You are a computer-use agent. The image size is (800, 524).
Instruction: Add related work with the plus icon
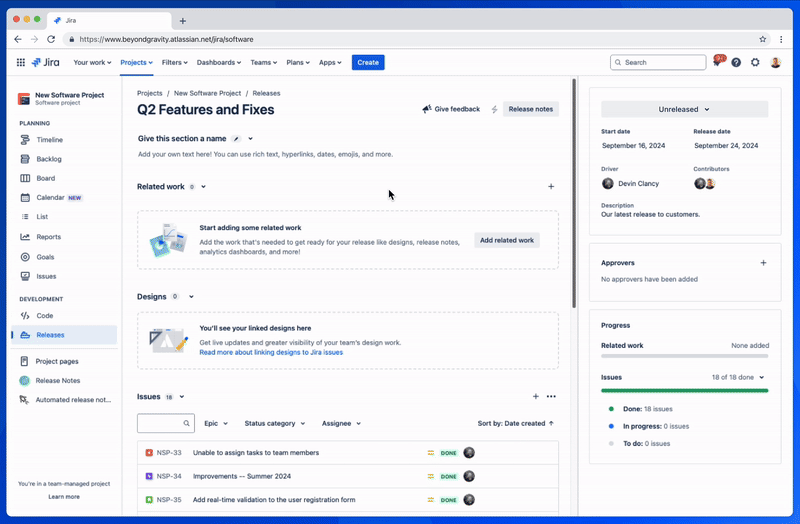[x=551, y=187]
